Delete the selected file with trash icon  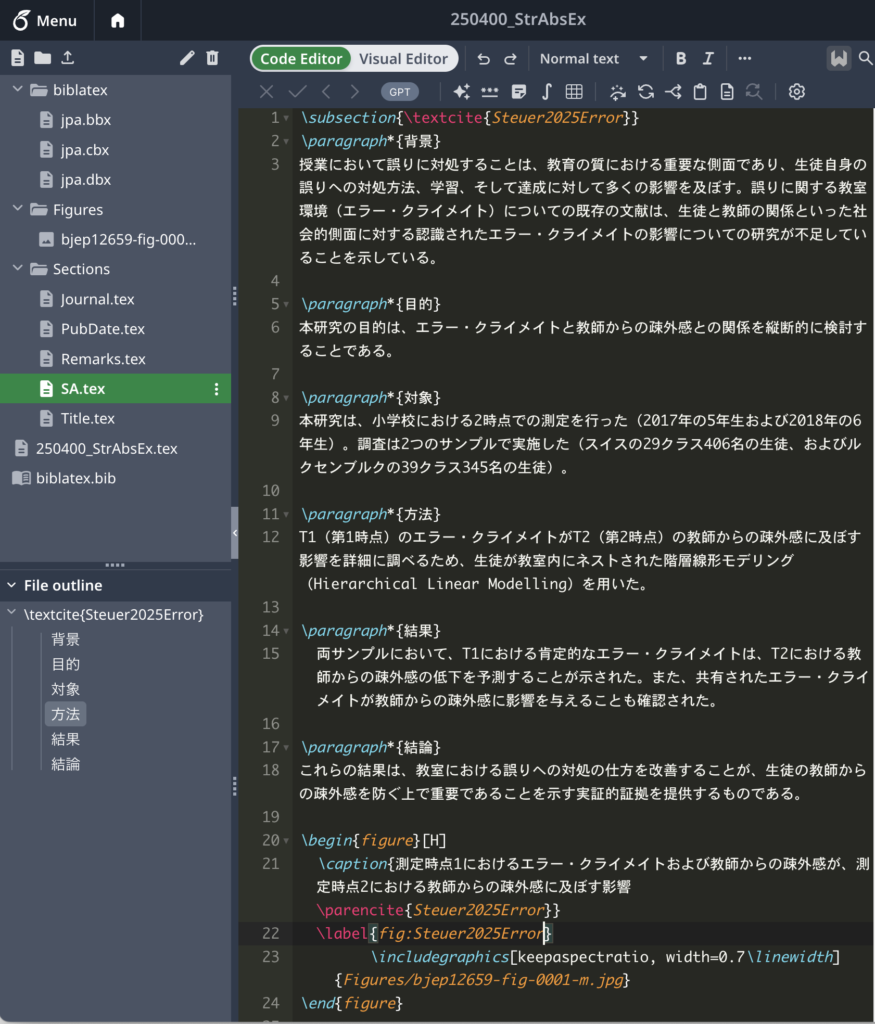(212, 58)
